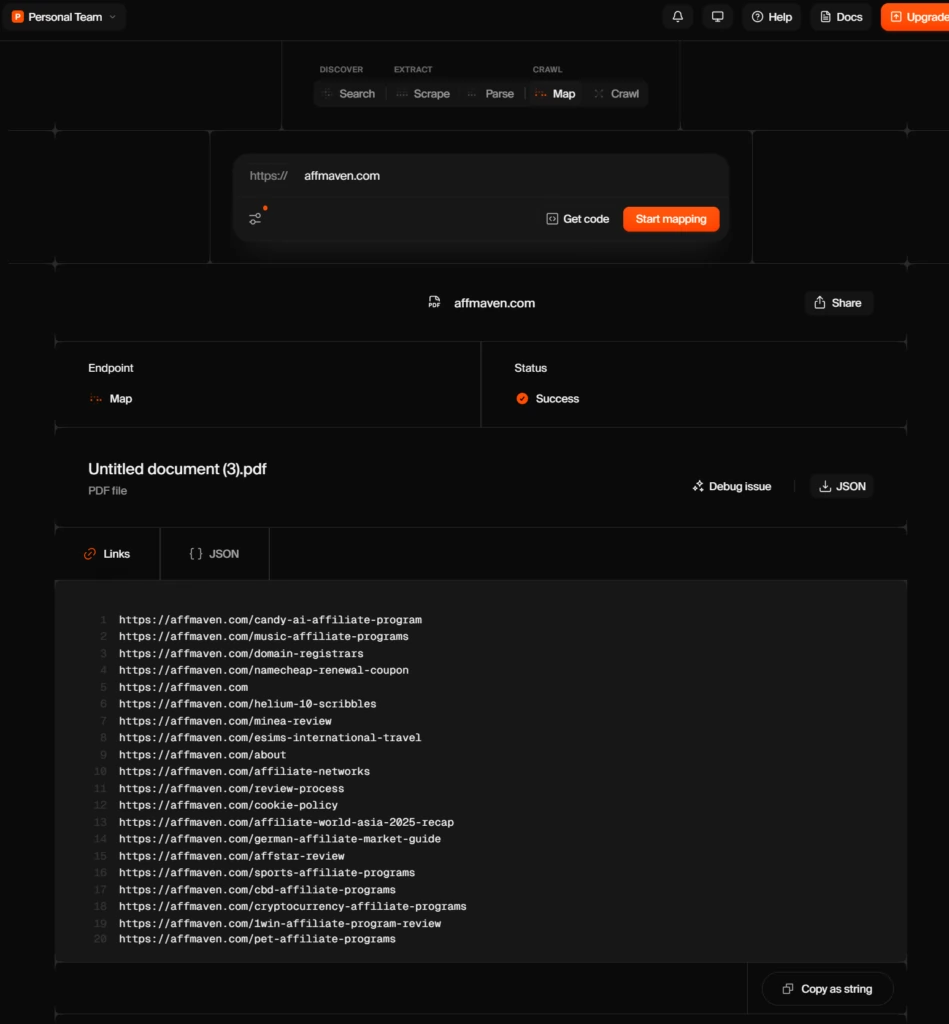Click the sports-affiliate-programs link

point(267,872)
